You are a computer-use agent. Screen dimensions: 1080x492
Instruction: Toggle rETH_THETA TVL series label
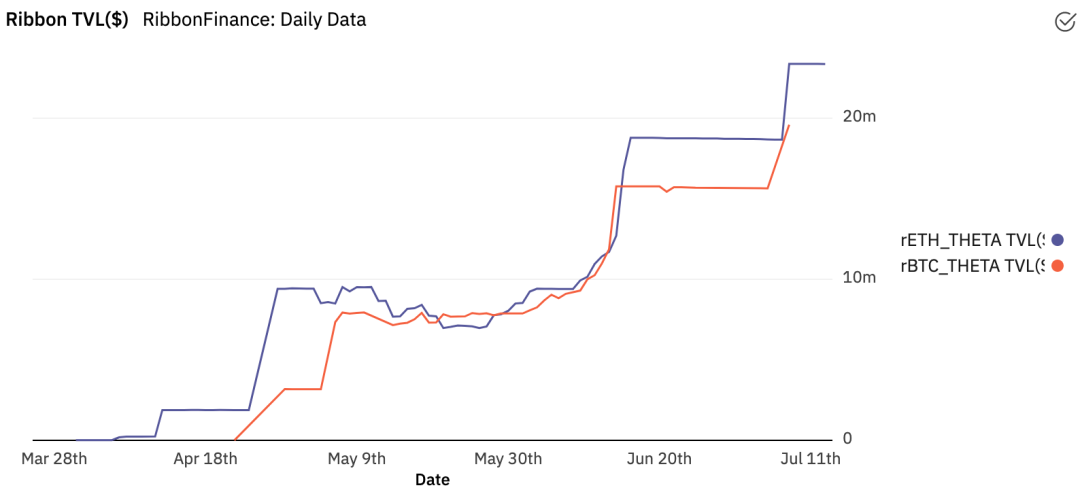click(x=973, y=240)
